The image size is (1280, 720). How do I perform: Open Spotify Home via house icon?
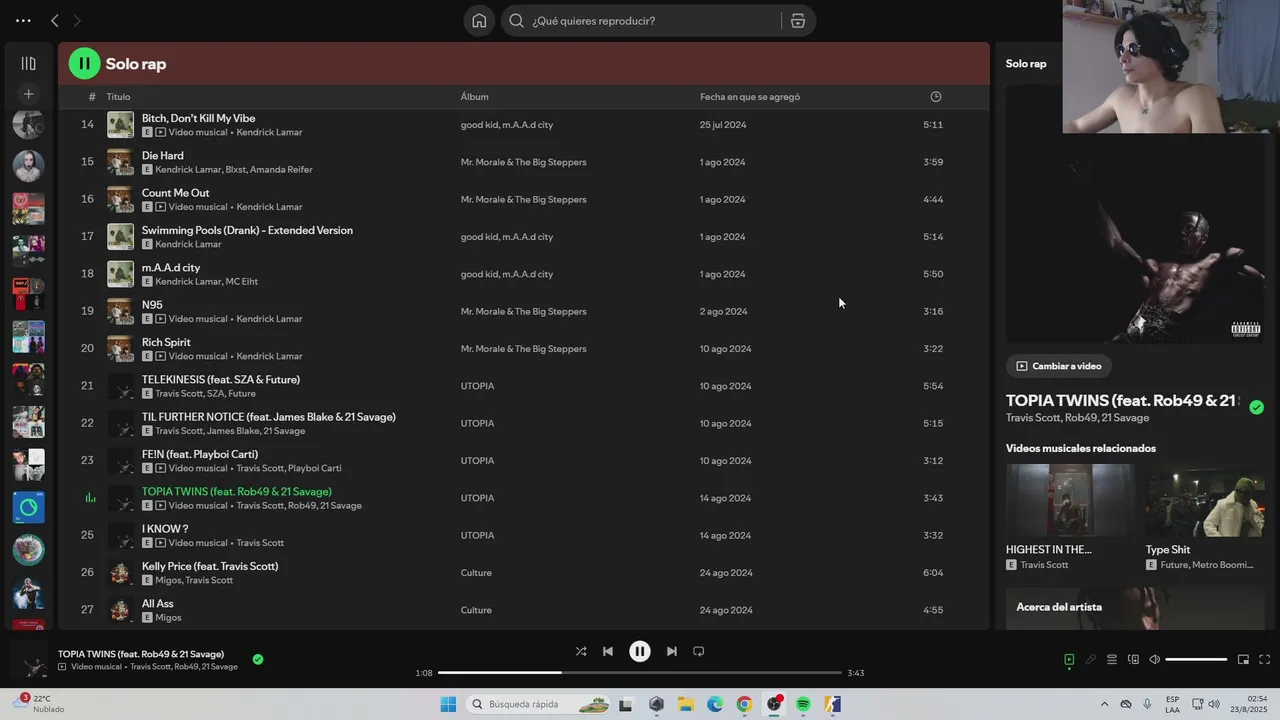(479, 20)
